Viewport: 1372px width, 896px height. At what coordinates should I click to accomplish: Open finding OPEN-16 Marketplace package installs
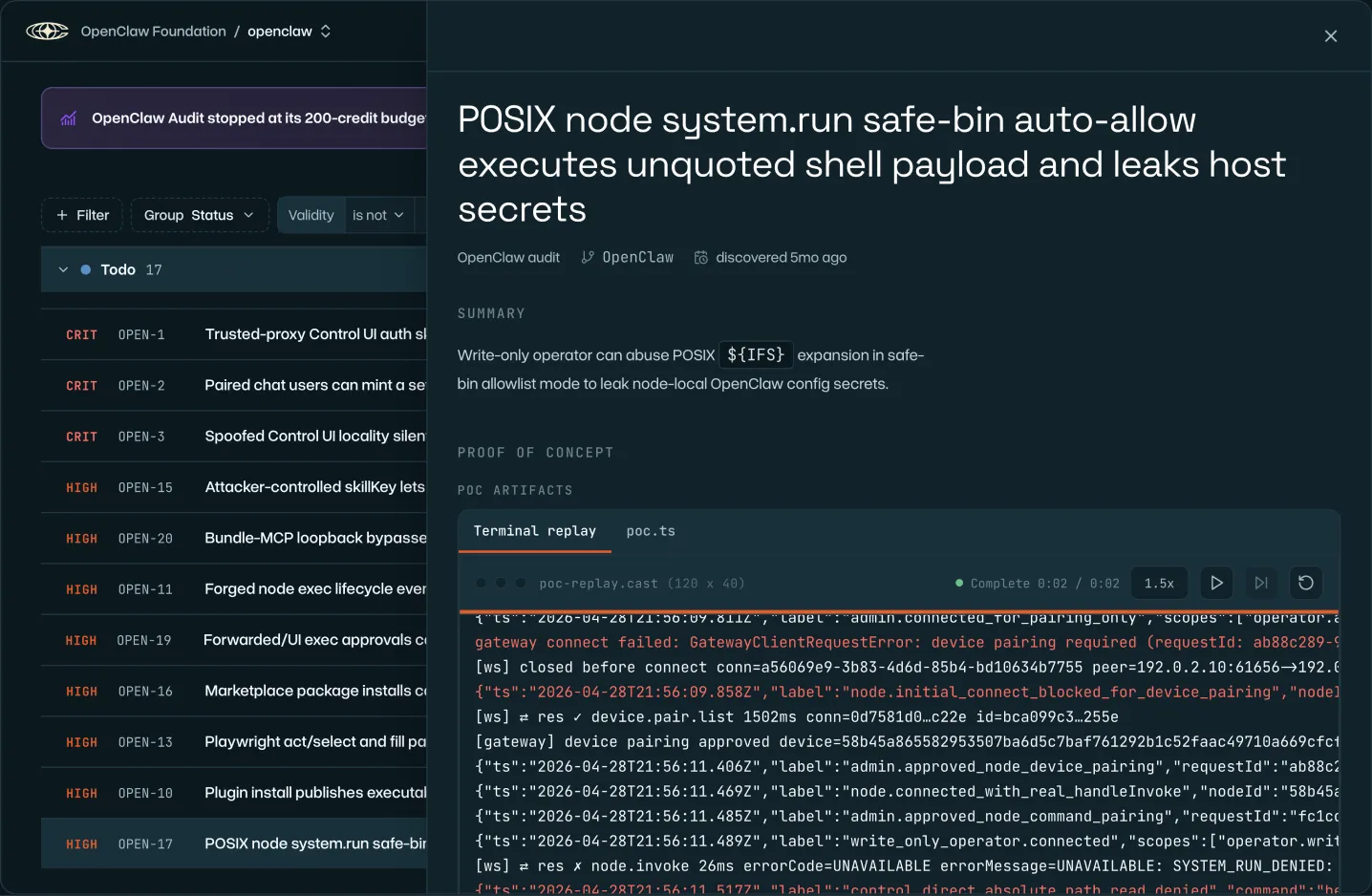tap(234, 691)
